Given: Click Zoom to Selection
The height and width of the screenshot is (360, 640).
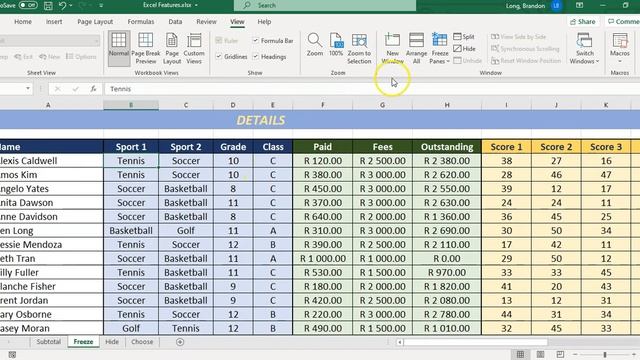Looking at the screenshot, I should click(x=359, y=48).
